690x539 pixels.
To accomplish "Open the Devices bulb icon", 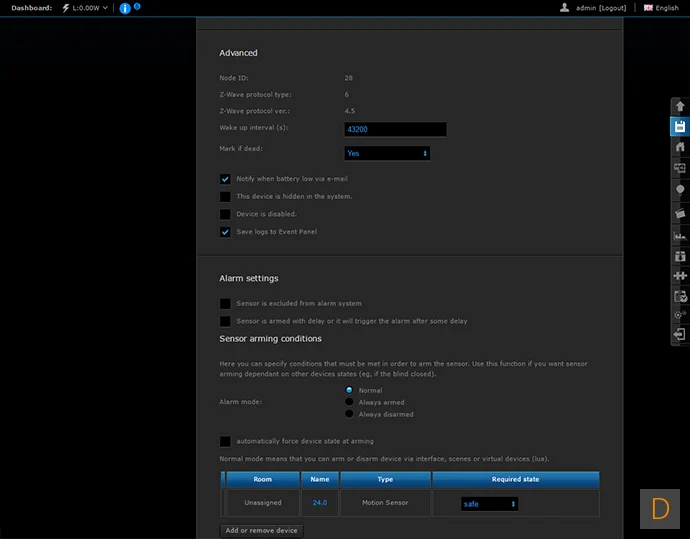I will [680, 190].
